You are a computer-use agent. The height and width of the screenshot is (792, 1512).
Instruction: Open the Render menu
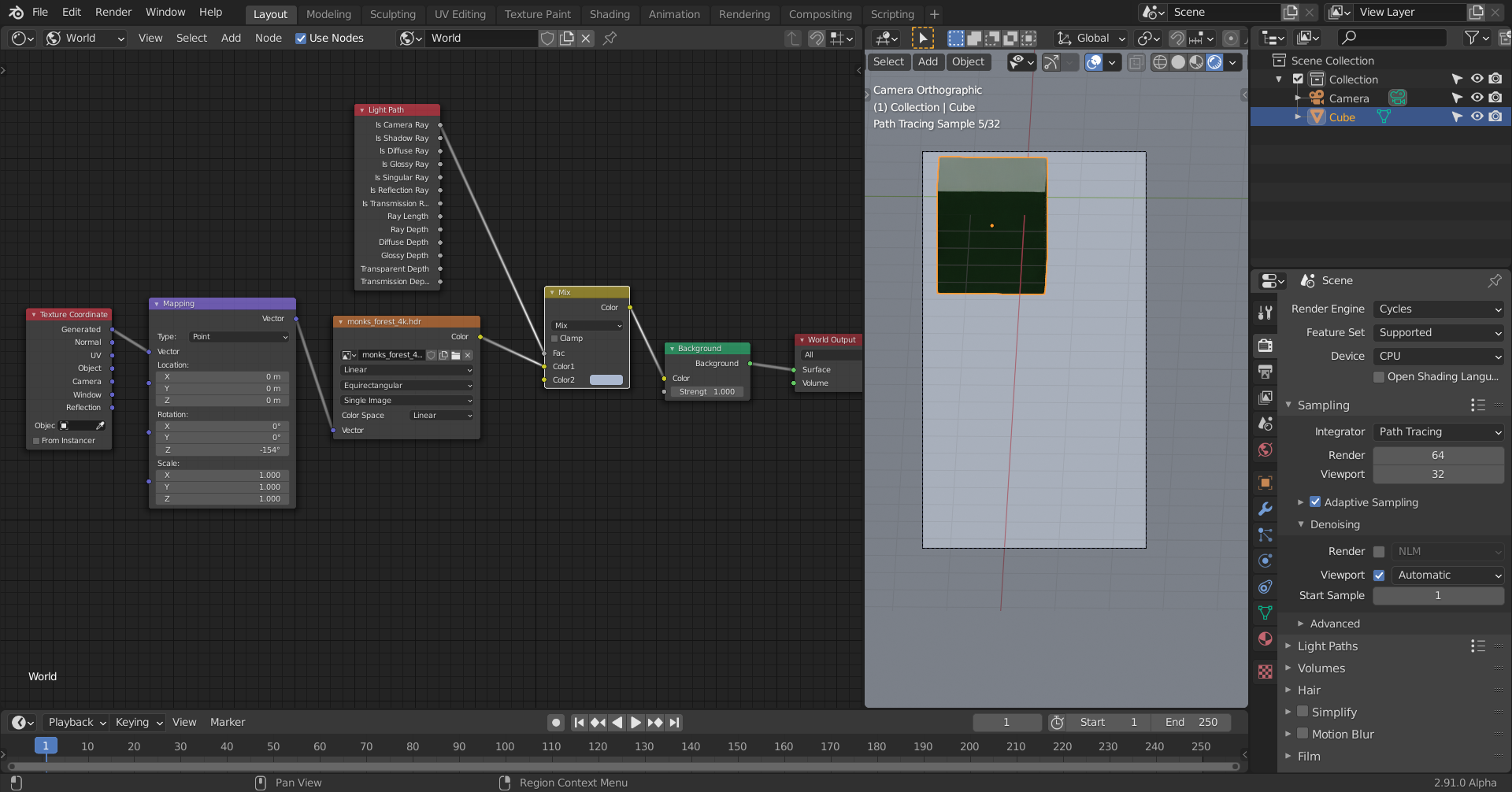pyautogui.click(x=113, y=12)
